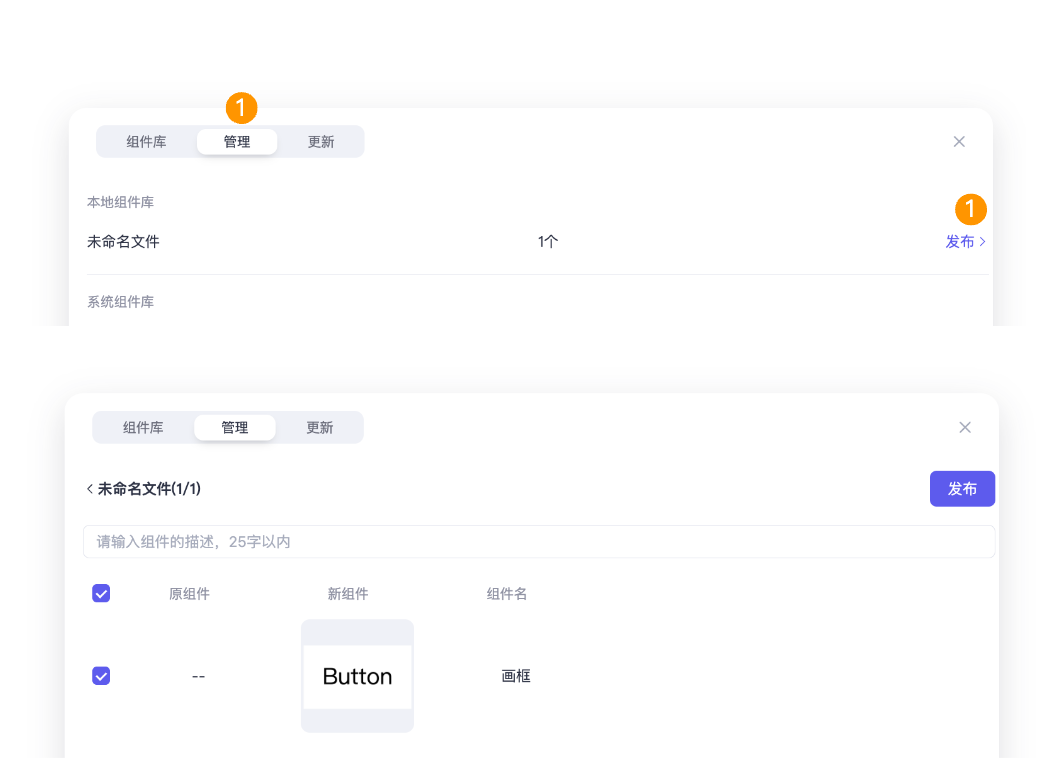Uncheck the 画框 component row checkbox
This screenshot has width=1060, height=758.
tap(101, 676)
